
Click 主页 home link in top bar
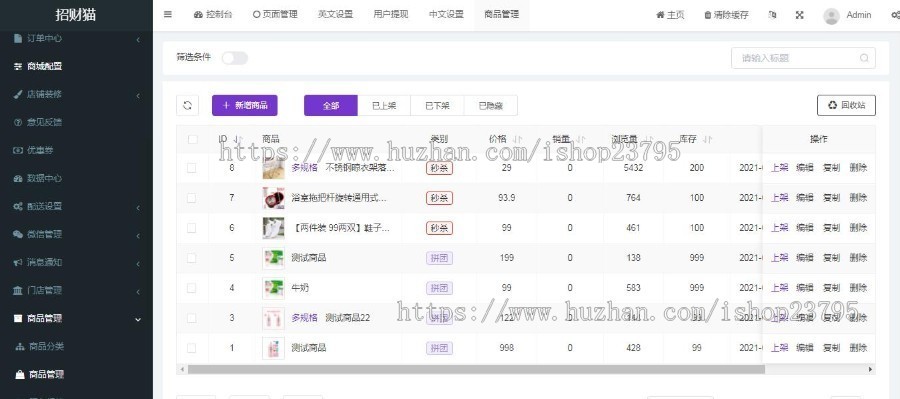(670, 16)
